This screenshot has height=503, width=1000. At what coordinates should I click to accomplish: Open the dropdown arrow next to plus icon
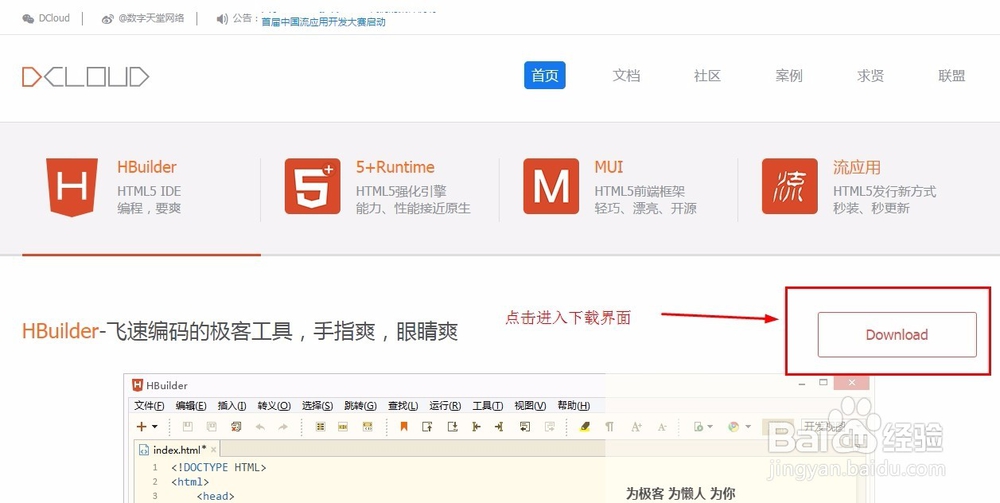tap(155, 426)
